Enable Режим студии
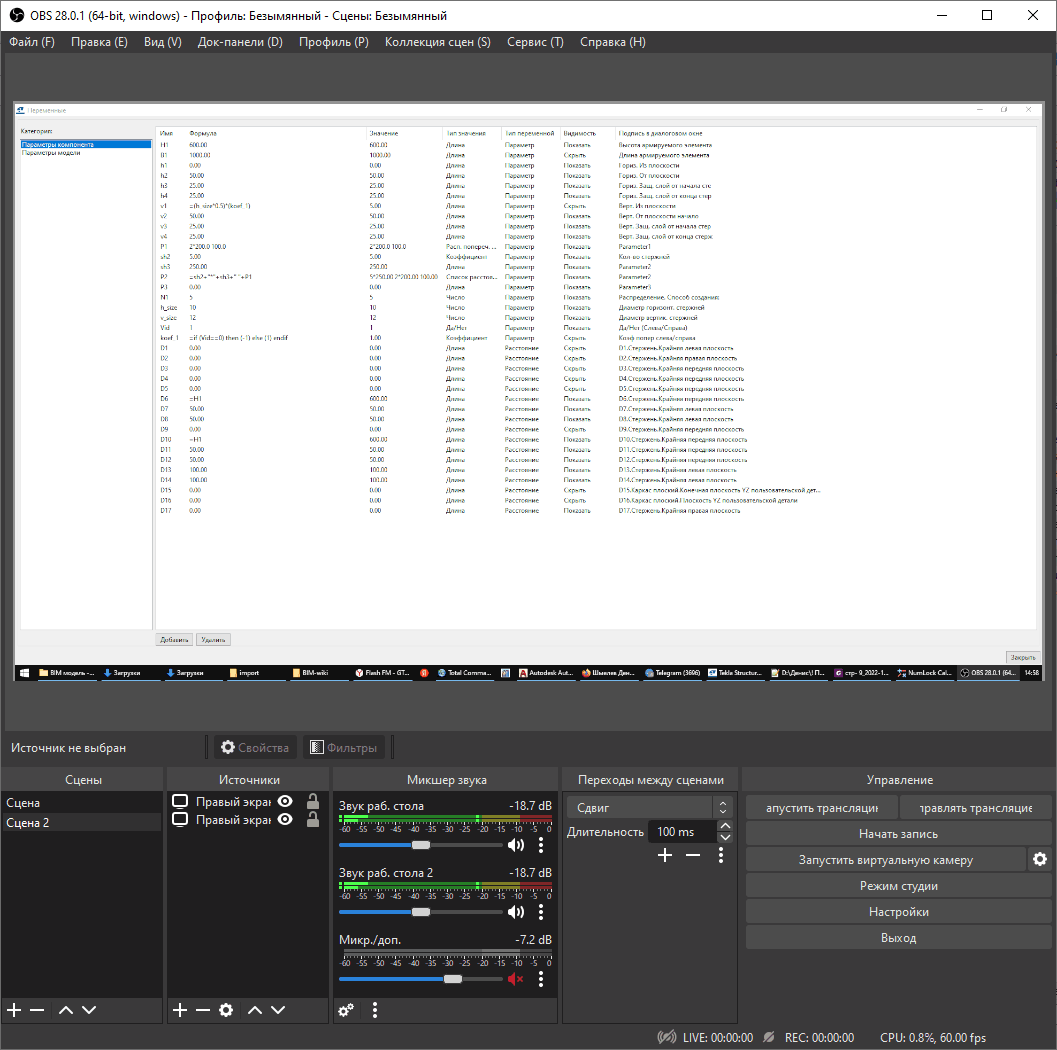Image resolution: width=1057 pixels, height=1050 pixels. [x=898, y=886]
